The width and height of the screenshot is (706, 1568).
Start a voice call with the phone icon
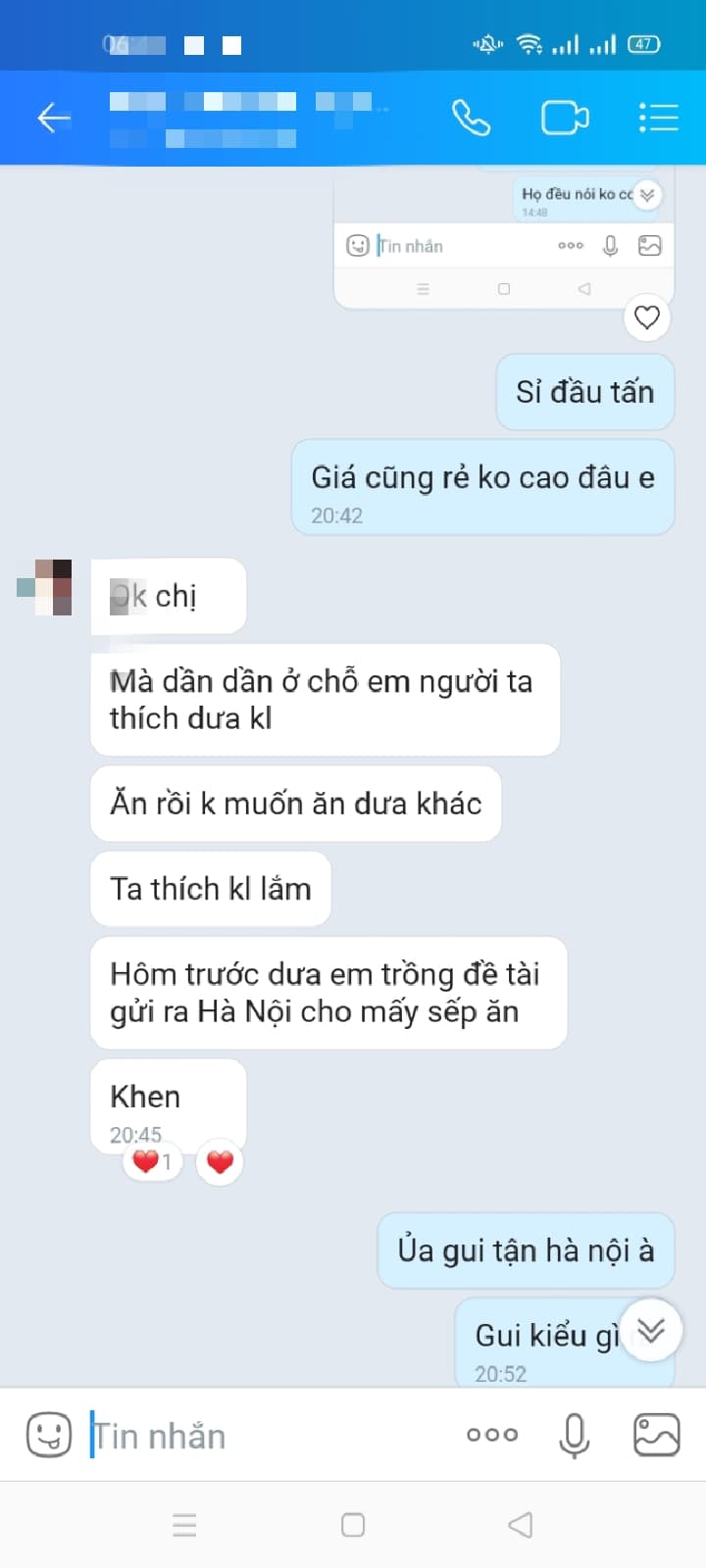pos(471,119)
